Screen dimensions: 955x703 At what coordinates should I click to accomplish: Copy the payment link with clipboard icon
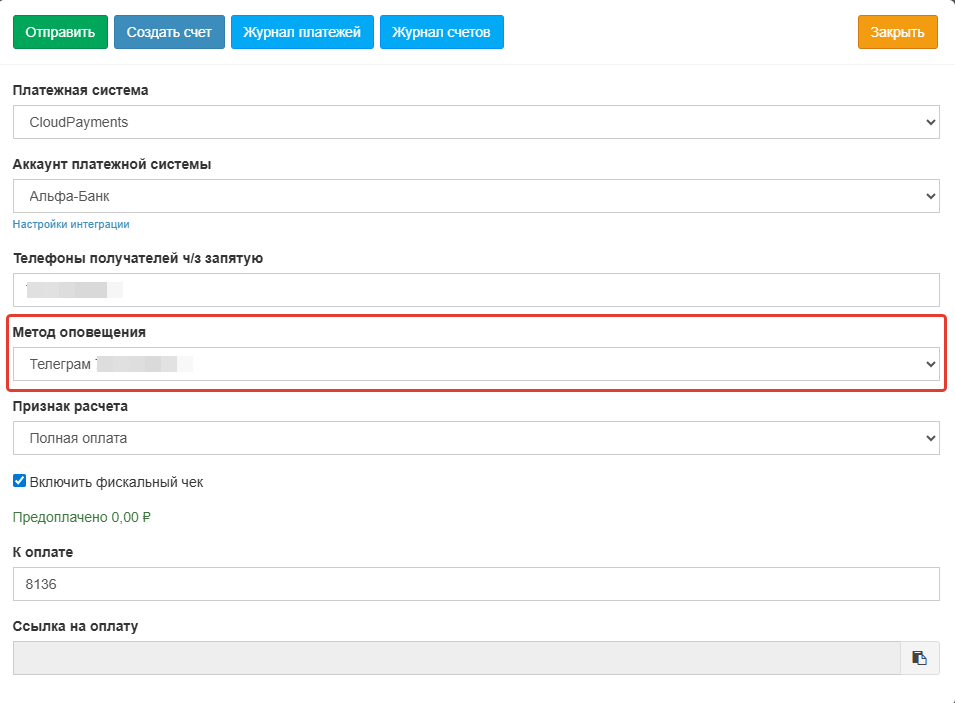coord(919,658)
